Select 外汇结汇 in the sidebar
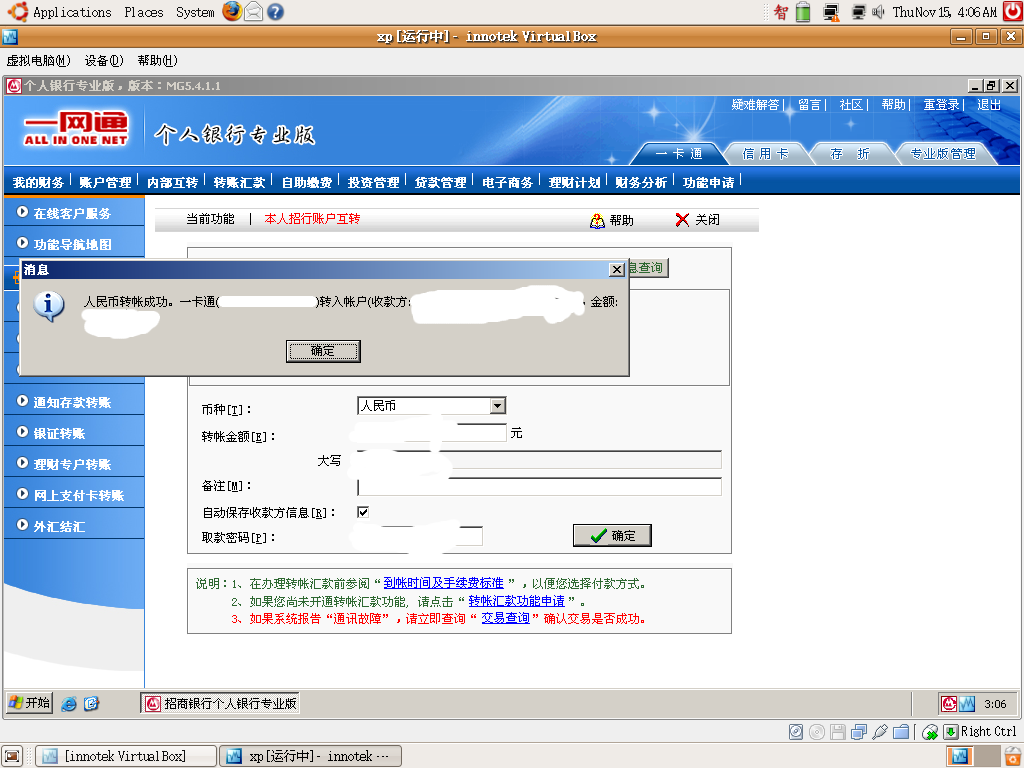 (74, 526)
